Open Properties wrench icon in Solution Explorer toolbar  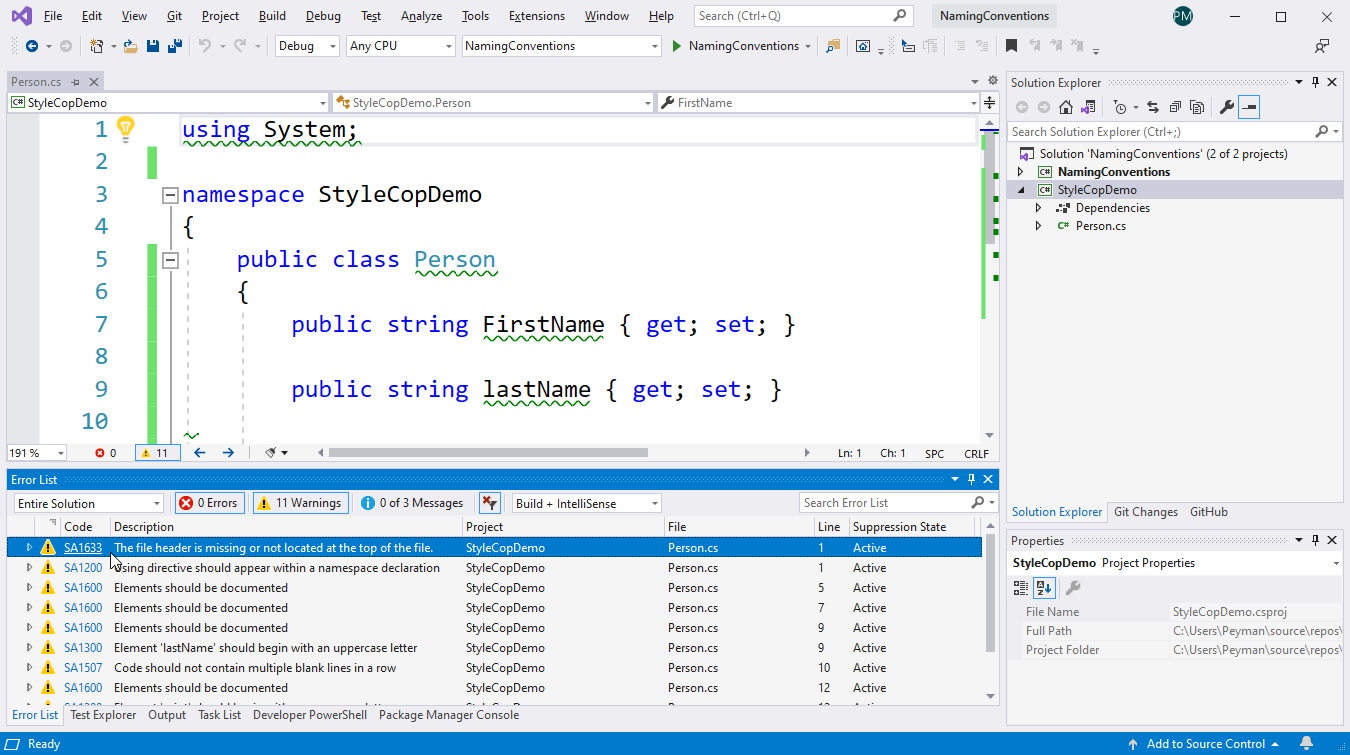click(1226, 107)
